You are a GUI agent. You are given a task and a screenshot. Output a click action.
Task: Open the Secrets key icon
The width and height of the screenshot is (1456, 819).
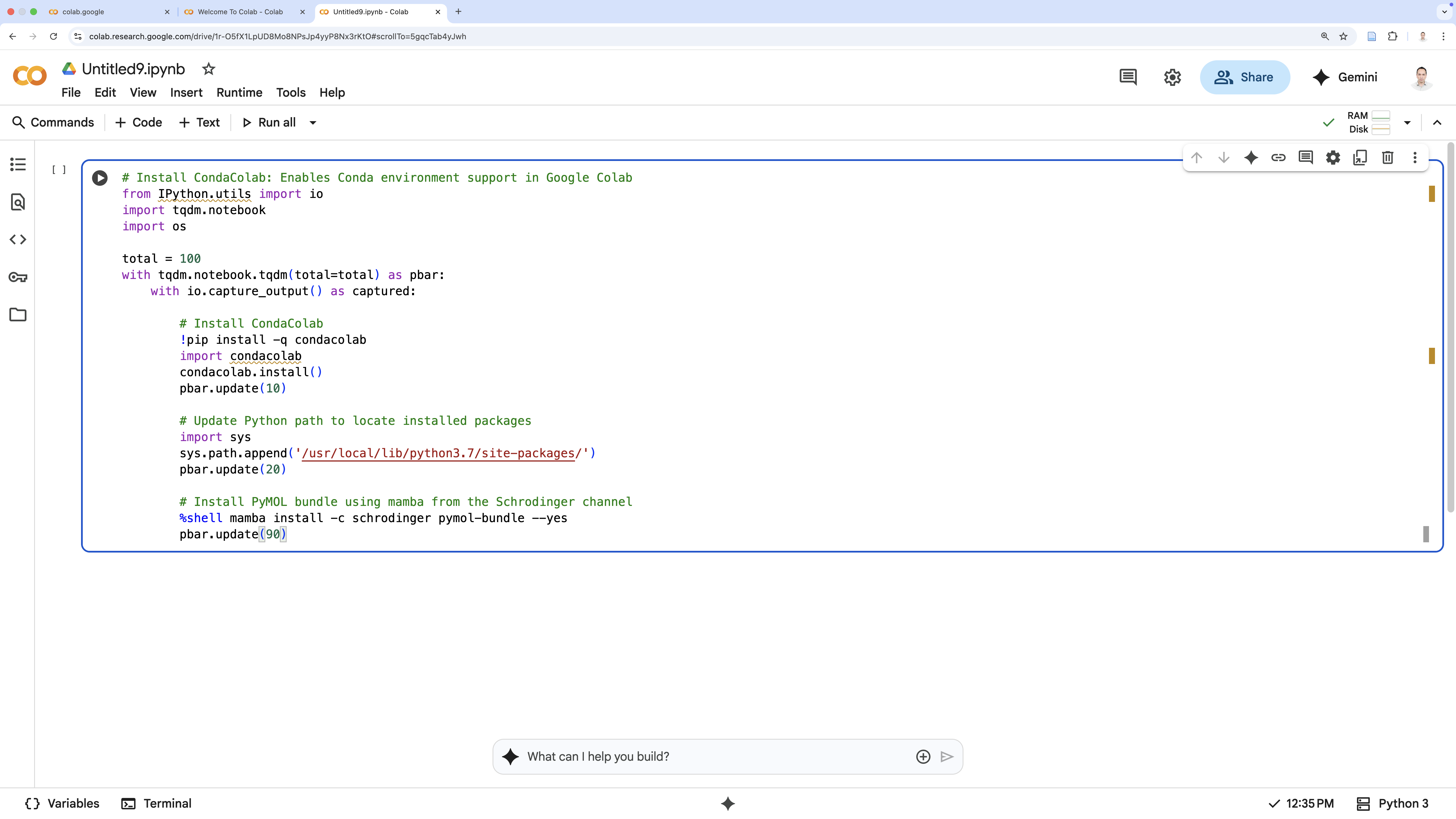(x=18, y=277)
